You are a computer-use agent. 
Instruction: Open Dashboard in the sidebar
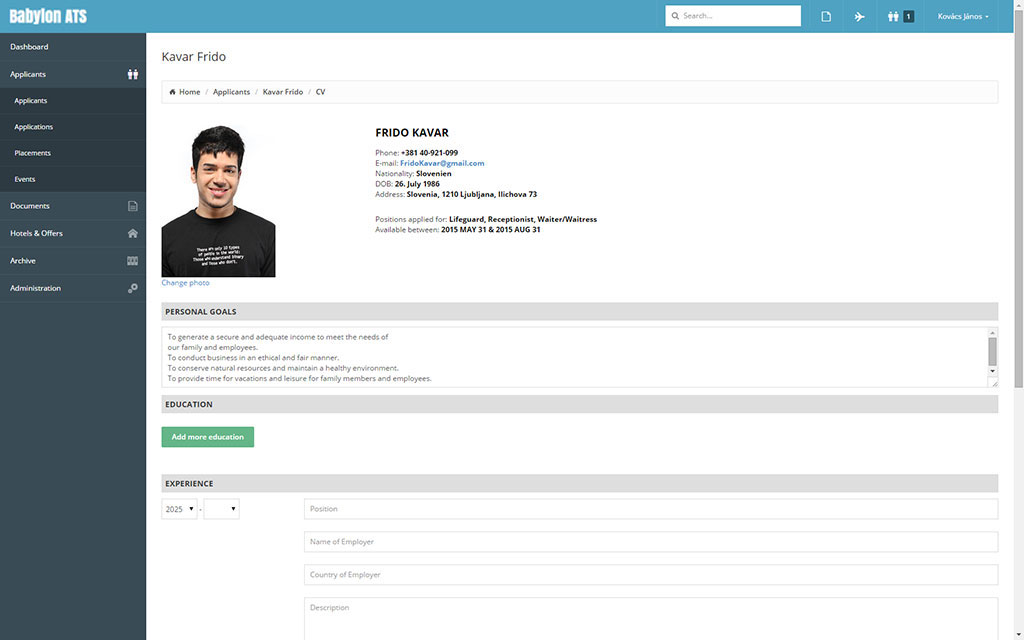(x=73, y=47)
